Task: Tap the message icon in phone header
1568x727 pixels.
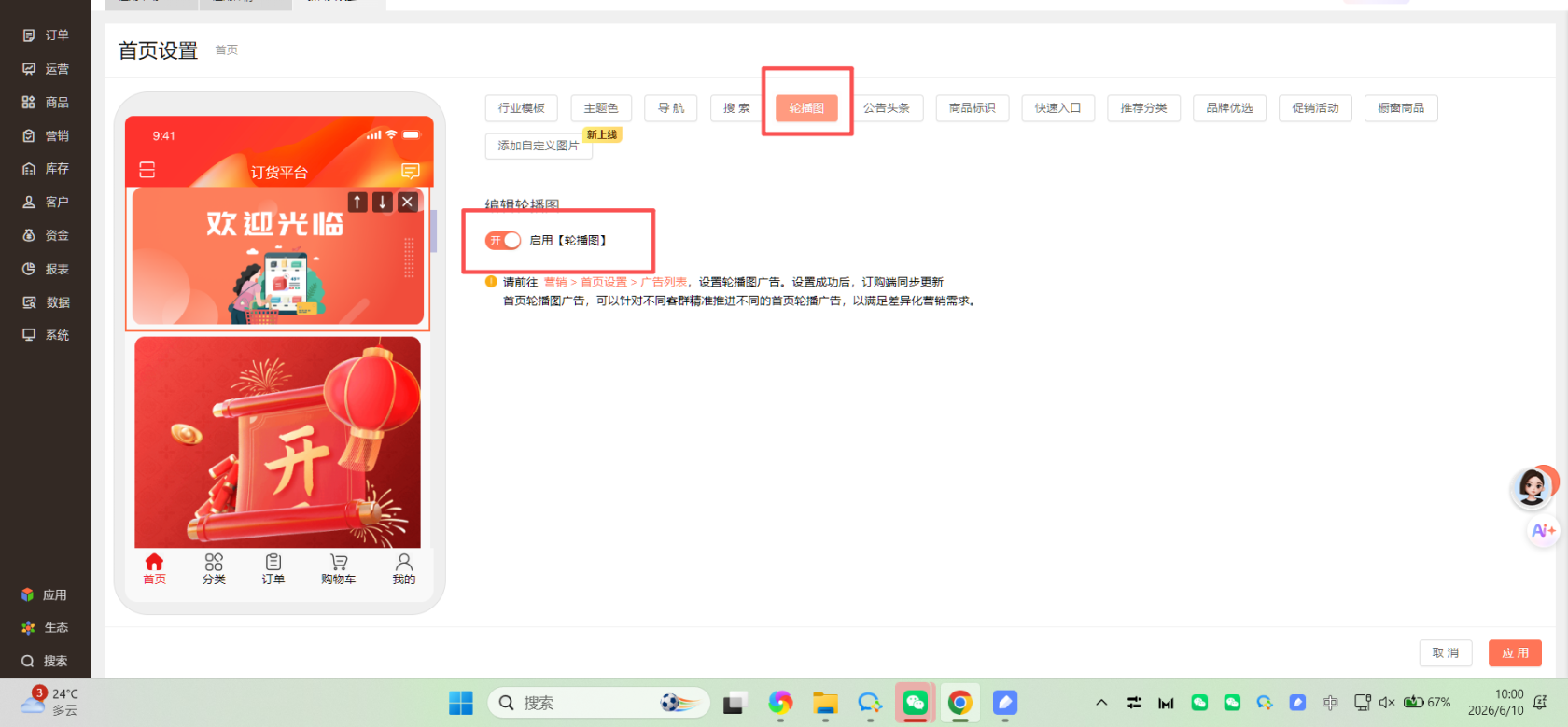Action: coord(411,171)
